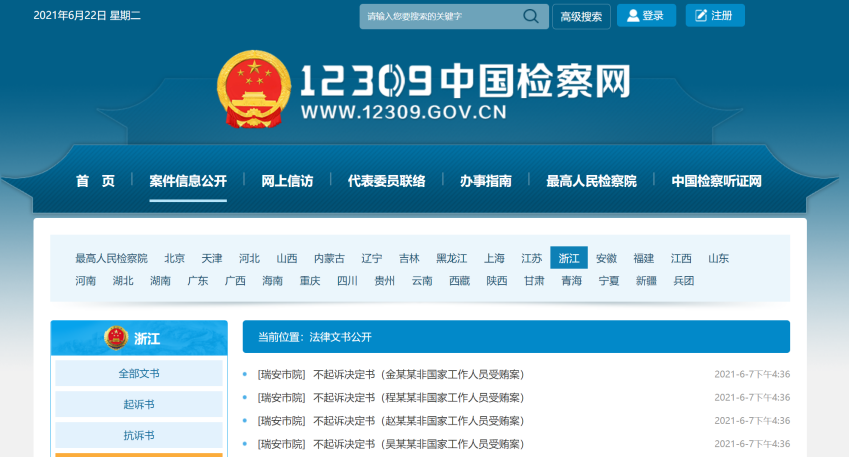The image size is (849, 457).
Task: Open 中国检察听证网 navigation item
Action: point(716,181)
